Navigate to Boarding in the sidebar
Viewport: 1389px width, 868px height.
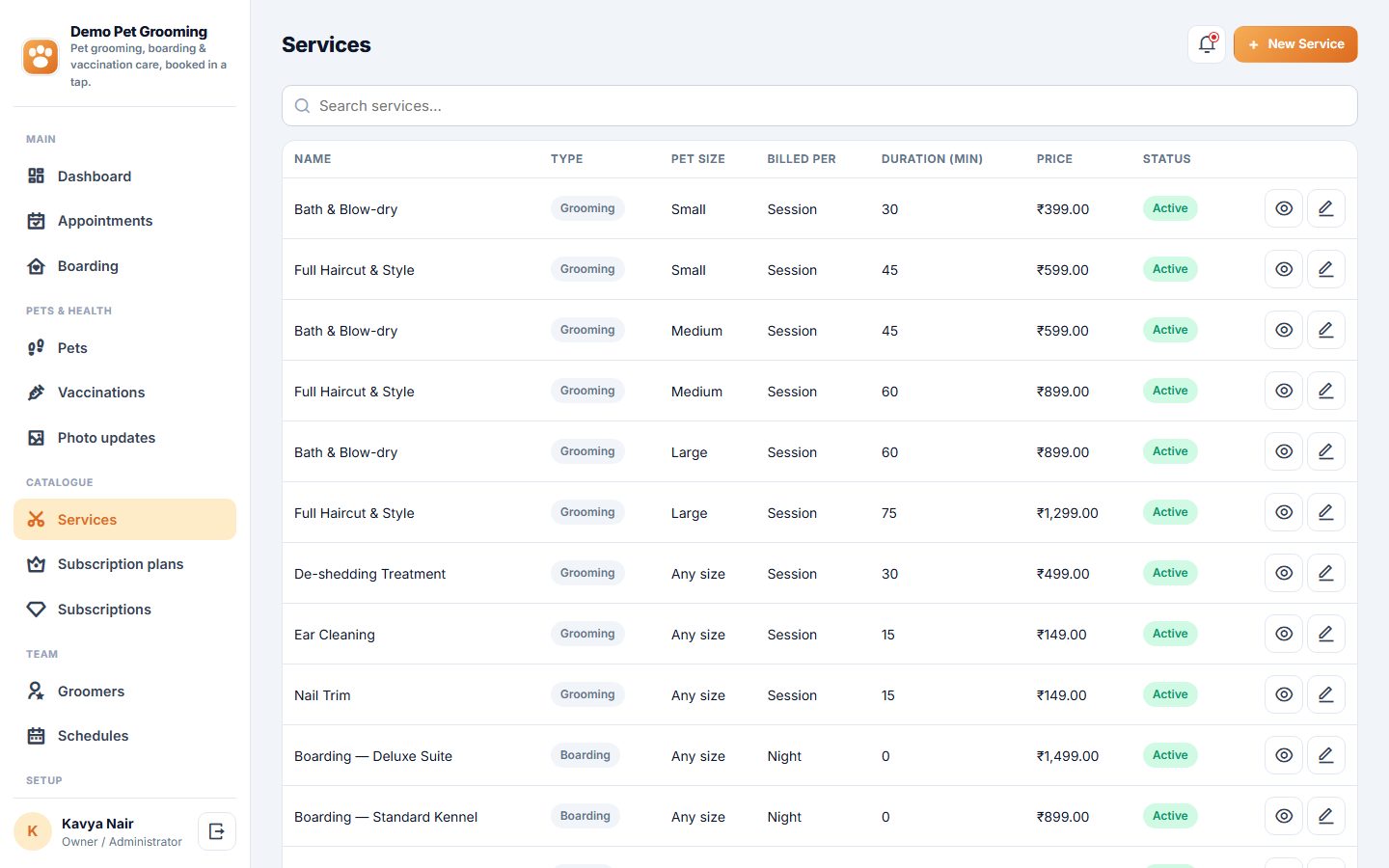click(124, 266)
